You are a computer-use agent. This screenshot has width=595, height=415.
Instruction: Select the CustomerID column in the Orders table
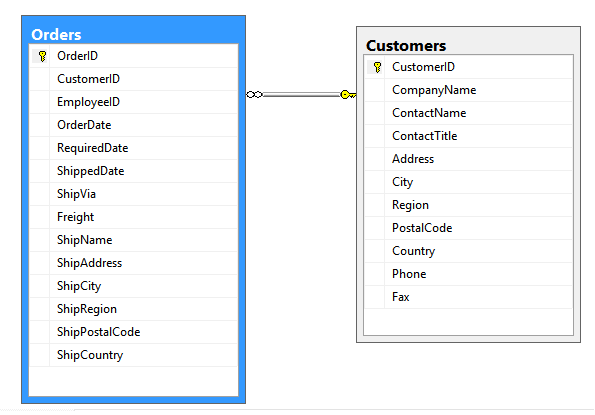coord(134,79)
